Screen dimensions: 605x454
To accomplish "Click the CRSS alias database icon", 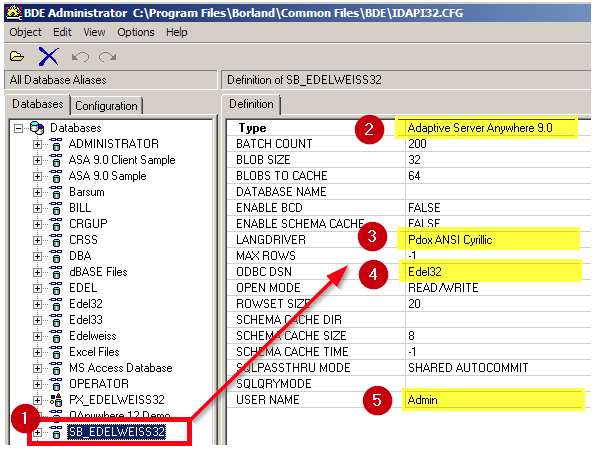I will [x=56, y=240].
